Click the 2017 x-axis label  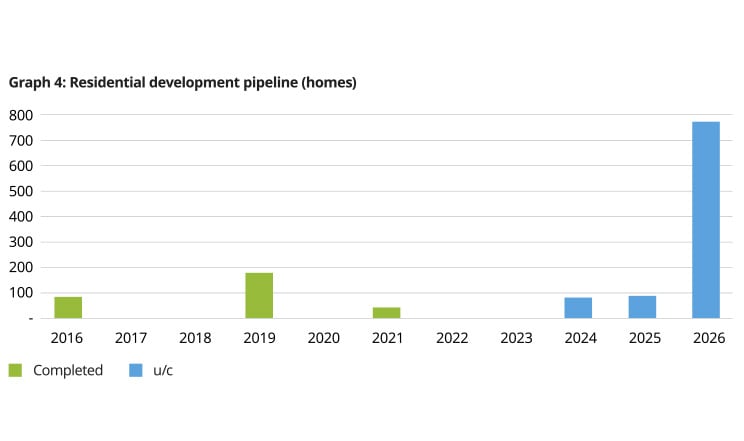[131, 338]
